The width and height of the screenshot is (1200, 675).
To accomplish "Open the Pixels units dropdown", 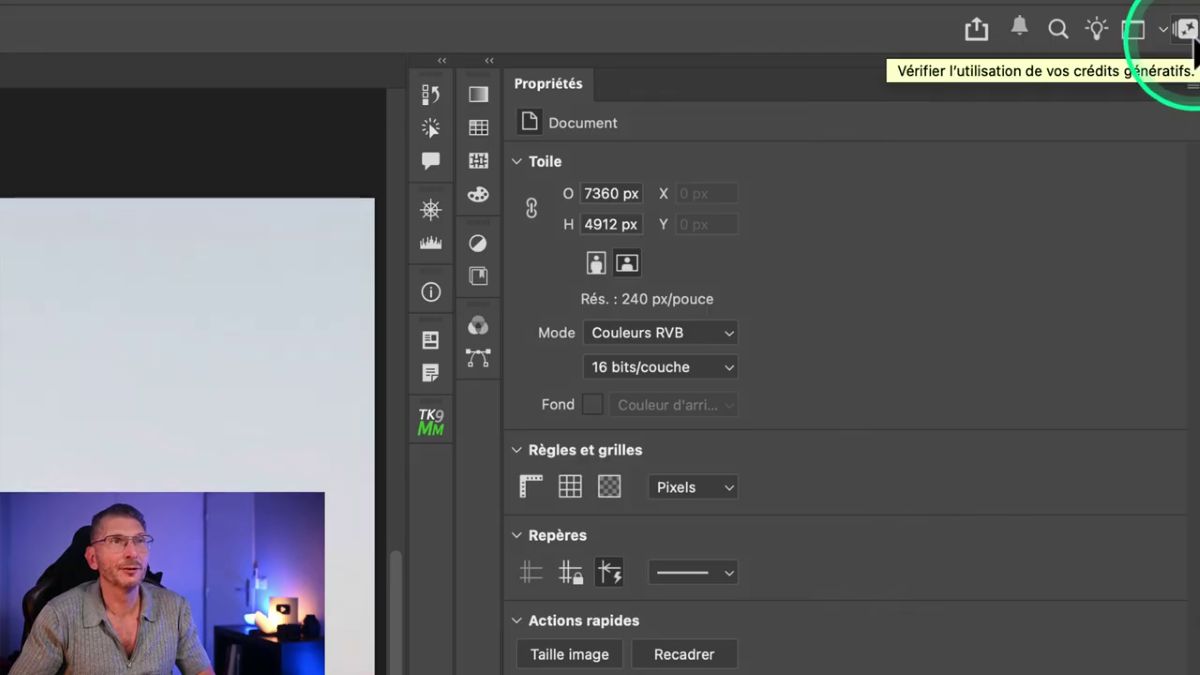I will pyautogui.click(x=693, y=487).
